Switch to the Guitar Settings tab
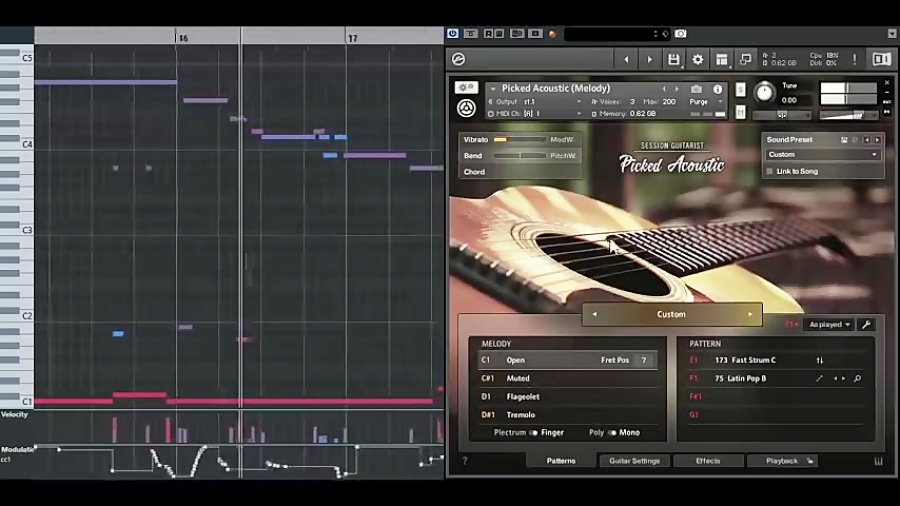 click(634, 461)
